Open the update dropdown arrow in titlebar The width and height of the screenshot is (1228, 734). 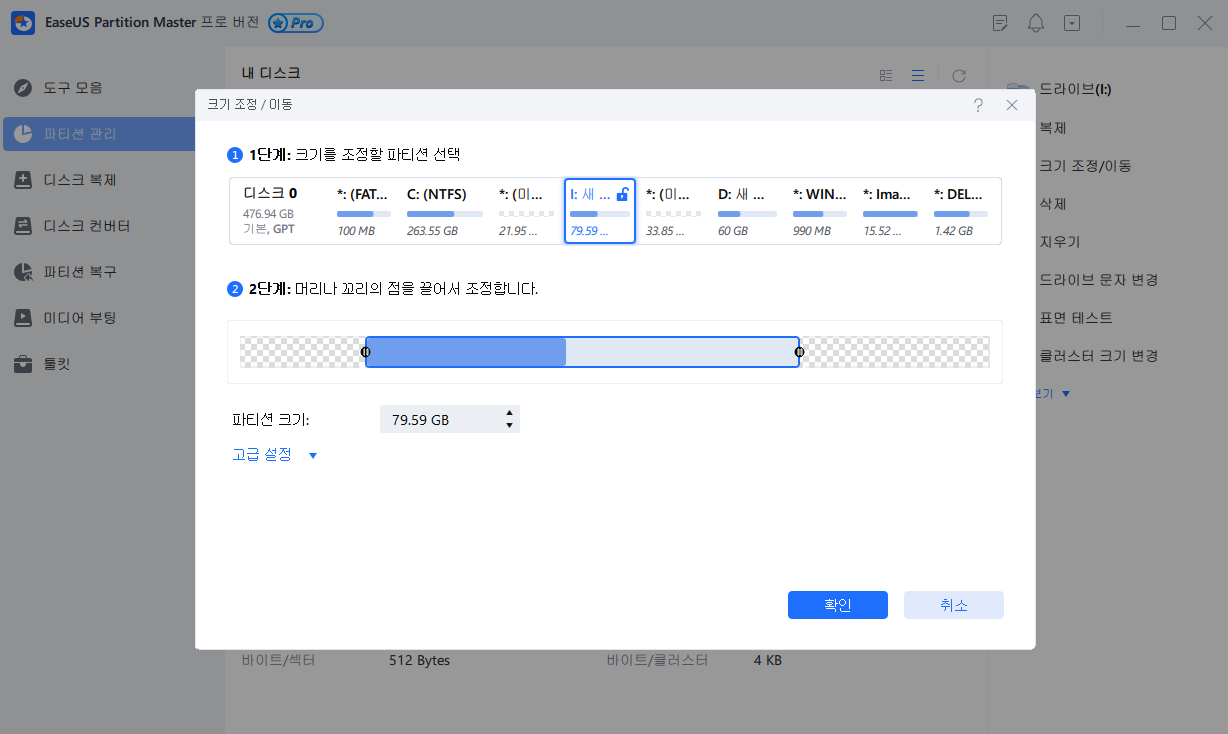1072,22
